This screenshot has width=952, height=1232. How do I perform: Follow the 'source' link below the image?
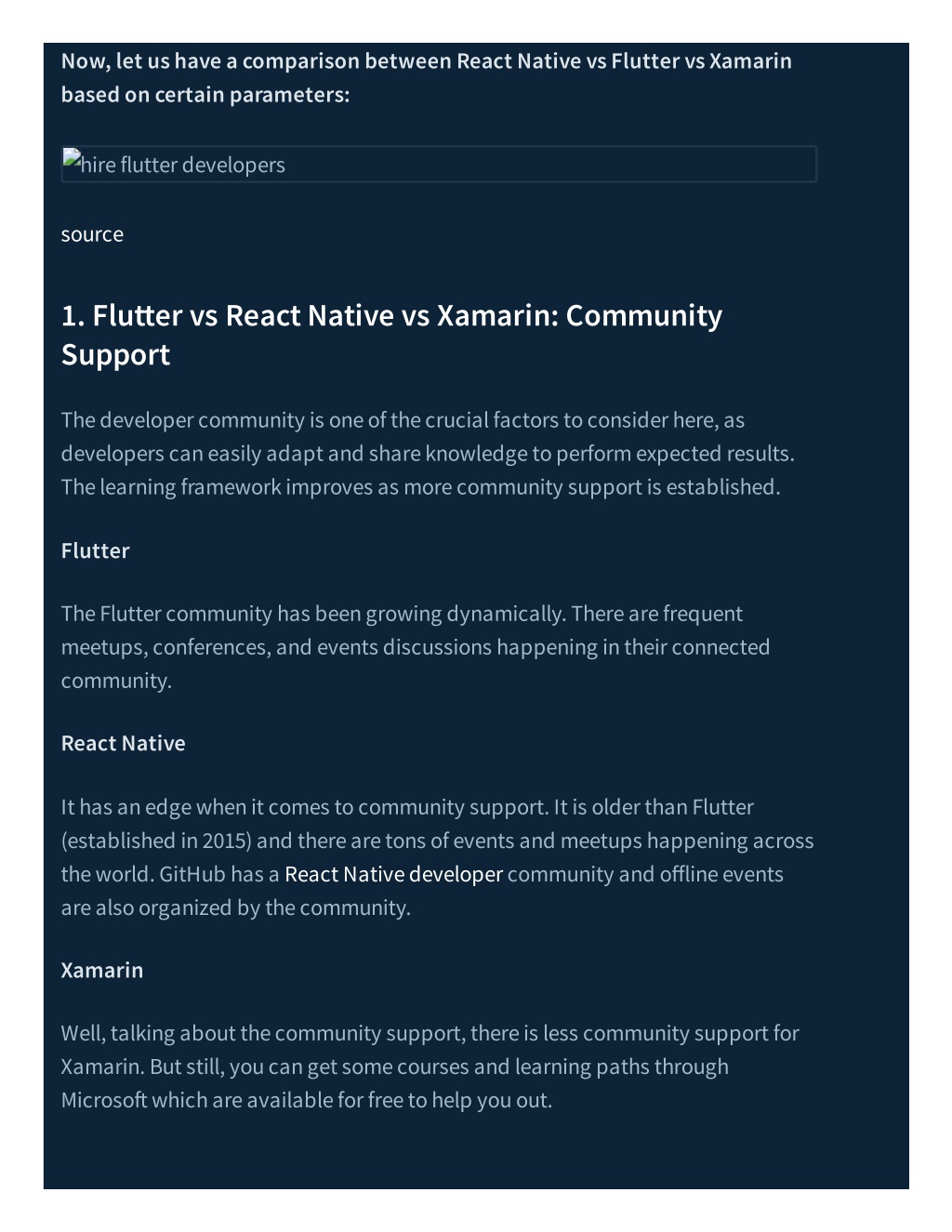(x=92, y=235)
